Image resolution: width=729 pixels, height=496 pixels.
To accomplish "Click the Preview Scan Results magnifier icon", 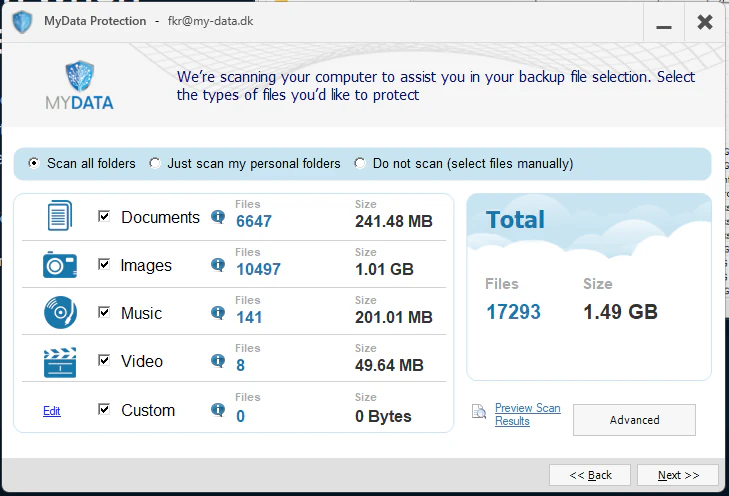I will pos(479,411).
